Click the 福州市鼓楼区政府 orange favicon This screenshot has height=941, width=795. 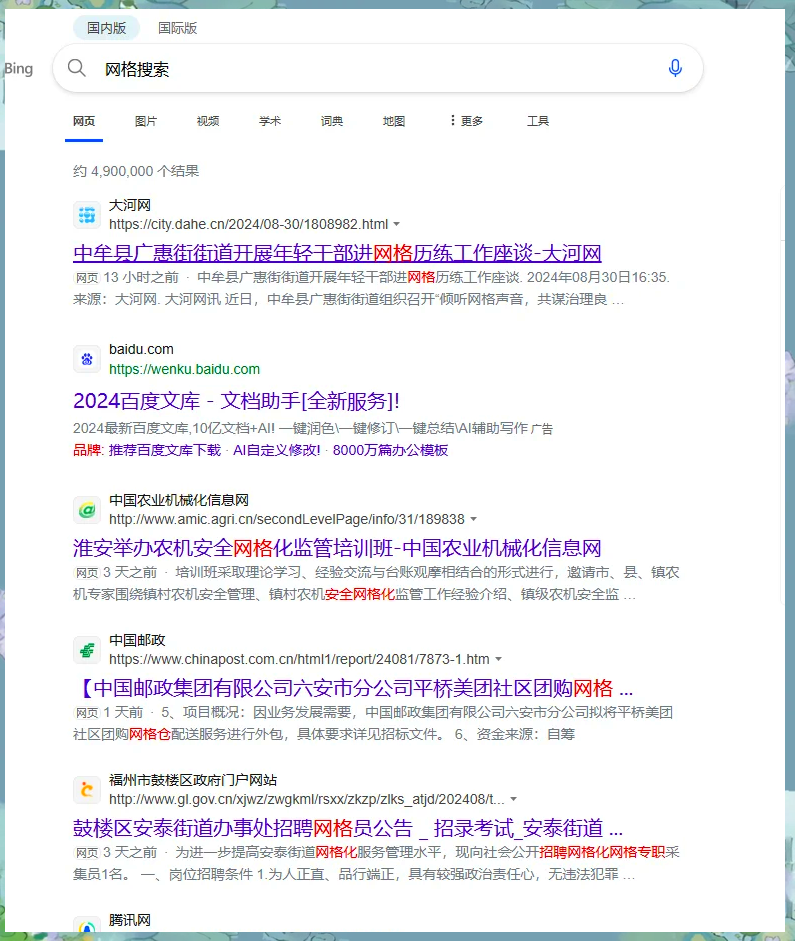[87, 790]
